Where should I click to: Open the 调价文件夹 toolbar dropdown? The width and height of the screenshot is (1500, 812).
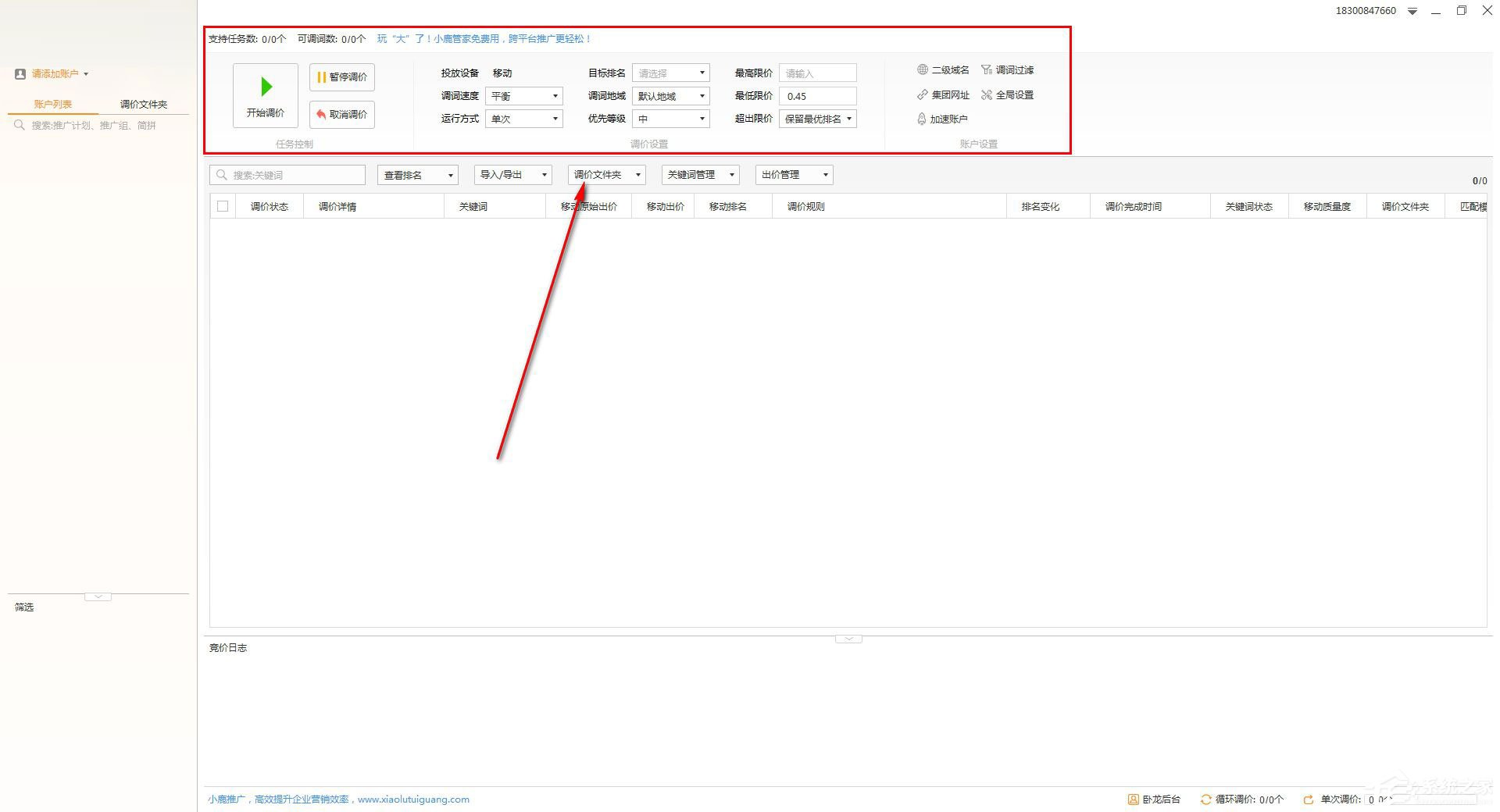607,175
